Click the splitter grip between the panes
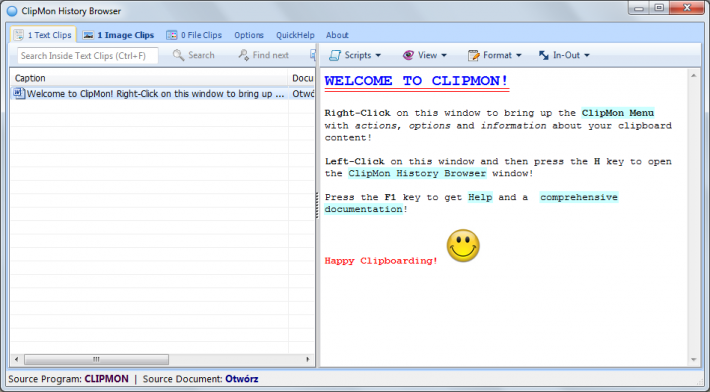The width and height of the screenshot is (710, 392). tap(317, 205)
